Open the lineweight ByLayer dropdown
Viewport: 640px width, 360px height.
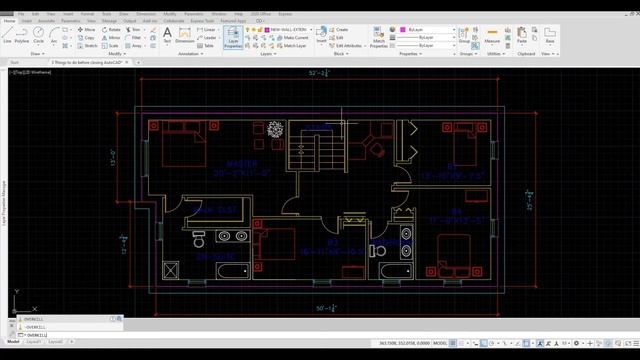[453, 38]
